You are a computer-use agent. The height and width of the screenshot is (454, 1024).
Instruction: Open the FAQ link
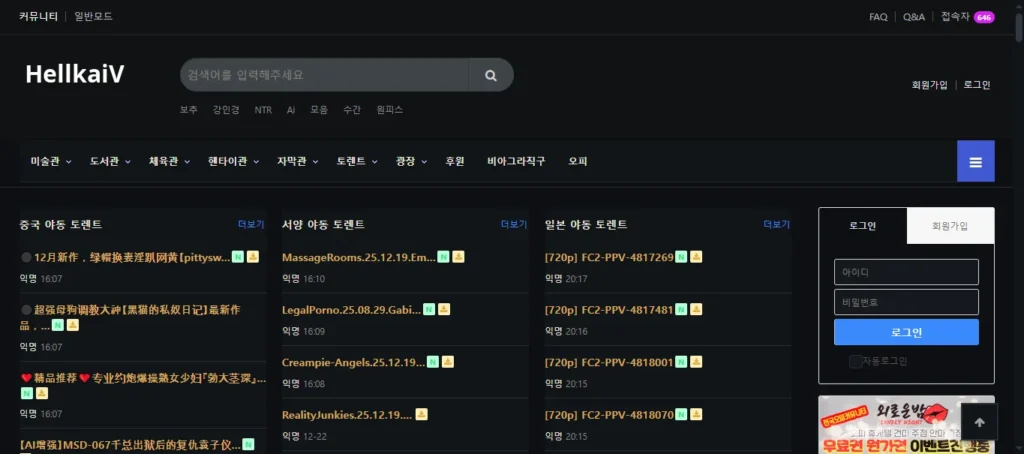pyautogui.click(x=878, y=17)
